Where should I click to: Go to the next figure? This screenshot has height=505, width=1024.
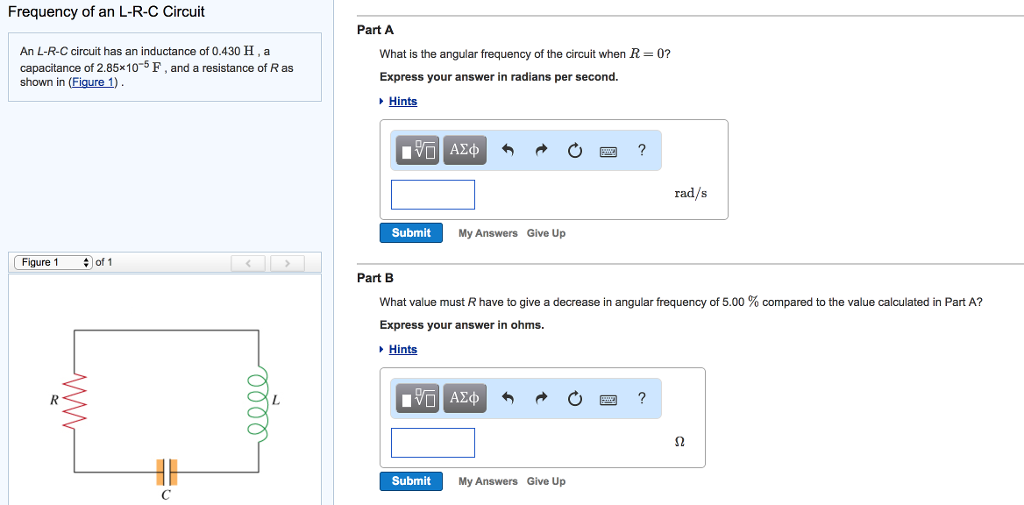[286, 263]
